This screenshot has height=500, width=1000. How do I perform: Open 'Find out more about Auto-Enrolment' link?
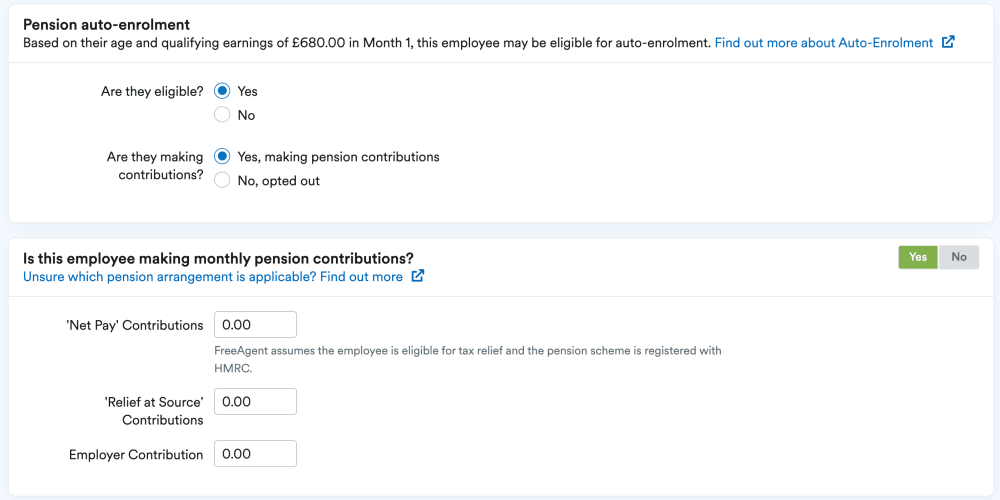tap(823, 43)
